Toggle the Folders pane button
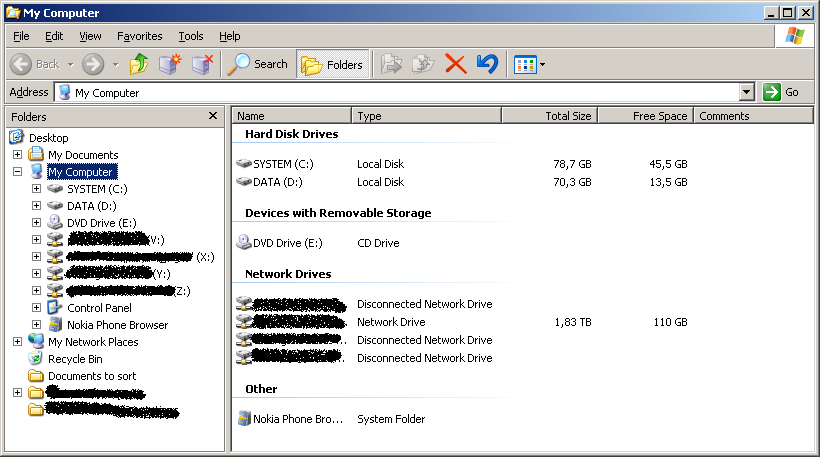The width and height of the screenshot is (820, 457). (x=333, y=64)
